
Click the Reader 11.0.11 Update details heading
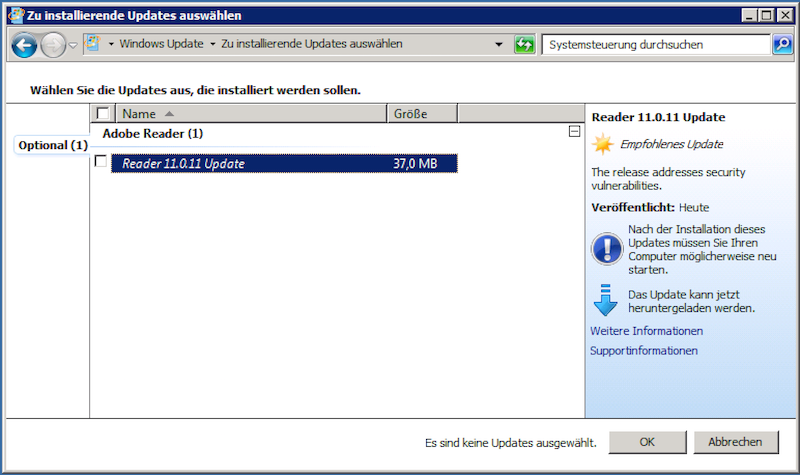click(x=658, y=117)
